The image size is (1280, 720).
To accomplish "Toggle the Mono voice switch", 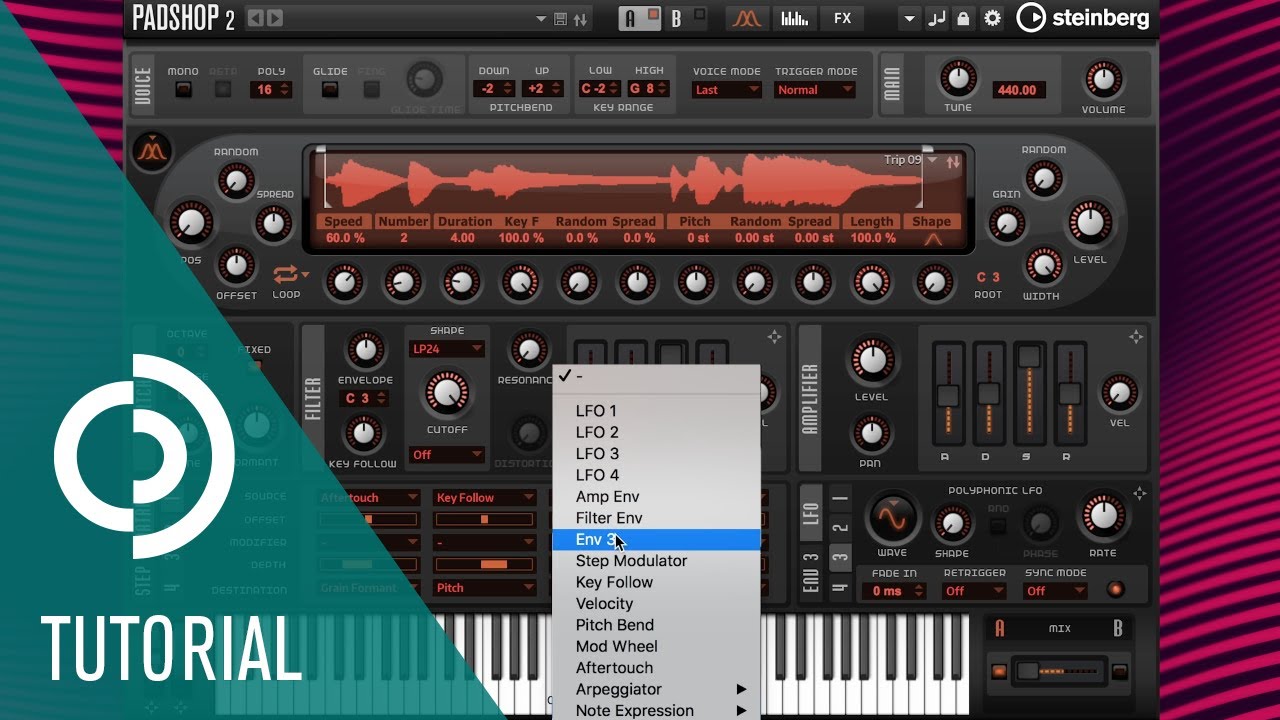I will point(183,89).
